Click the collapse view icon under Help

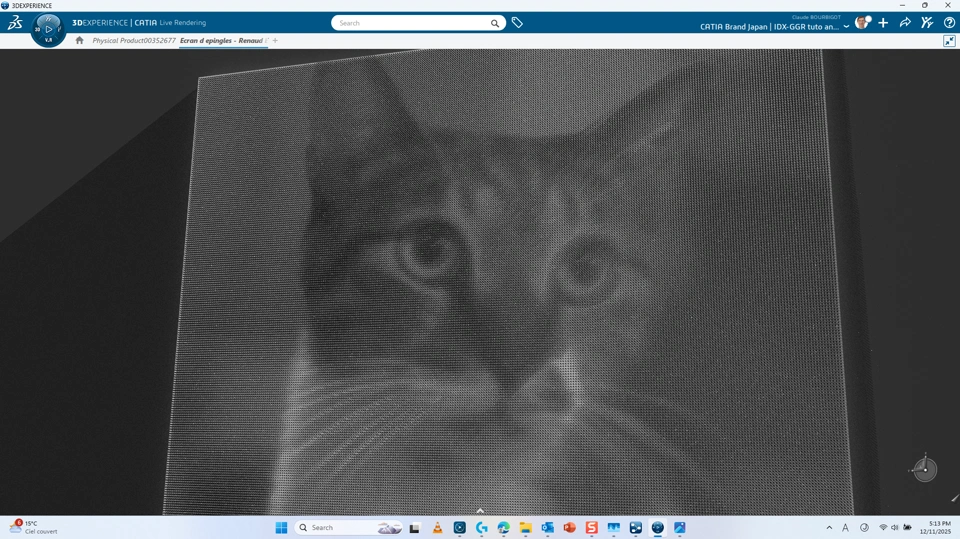(x=949, y=41)
